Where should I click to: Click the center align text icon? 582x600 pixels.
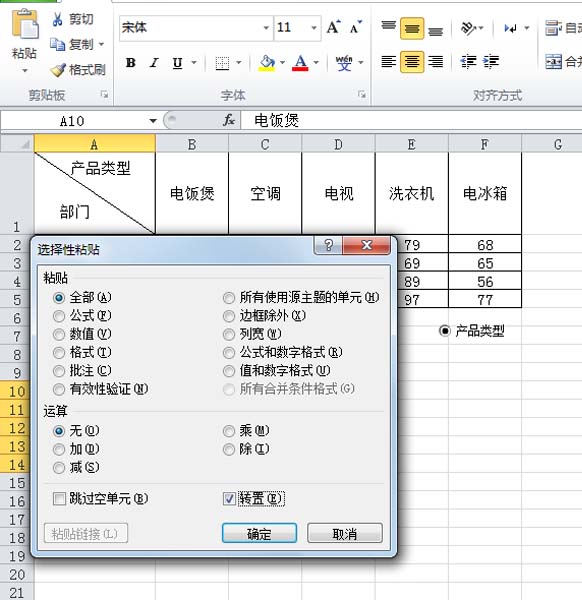click(412, 61)
